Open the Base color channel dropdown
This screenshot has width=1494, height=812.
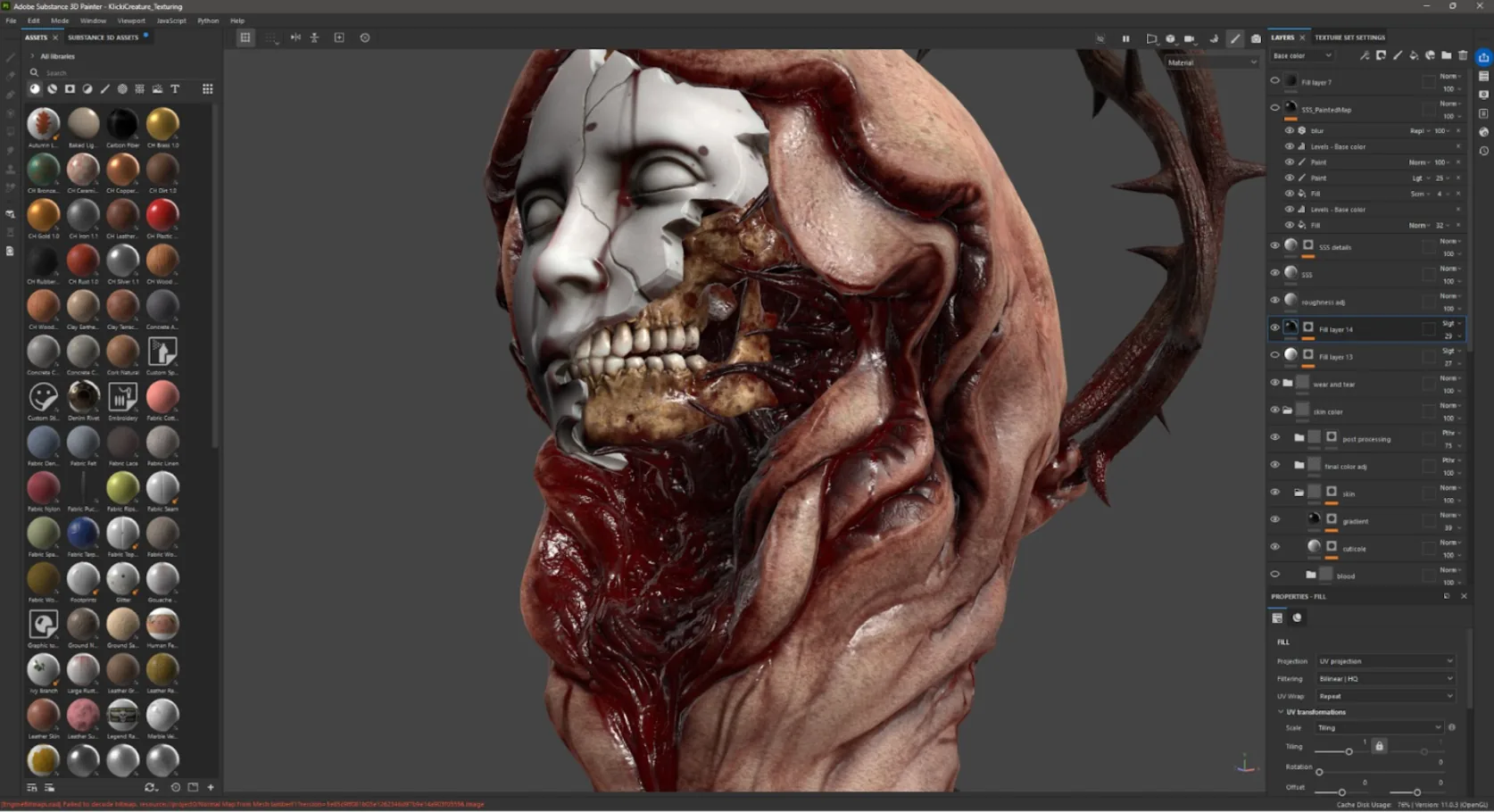pos(1302,55)
